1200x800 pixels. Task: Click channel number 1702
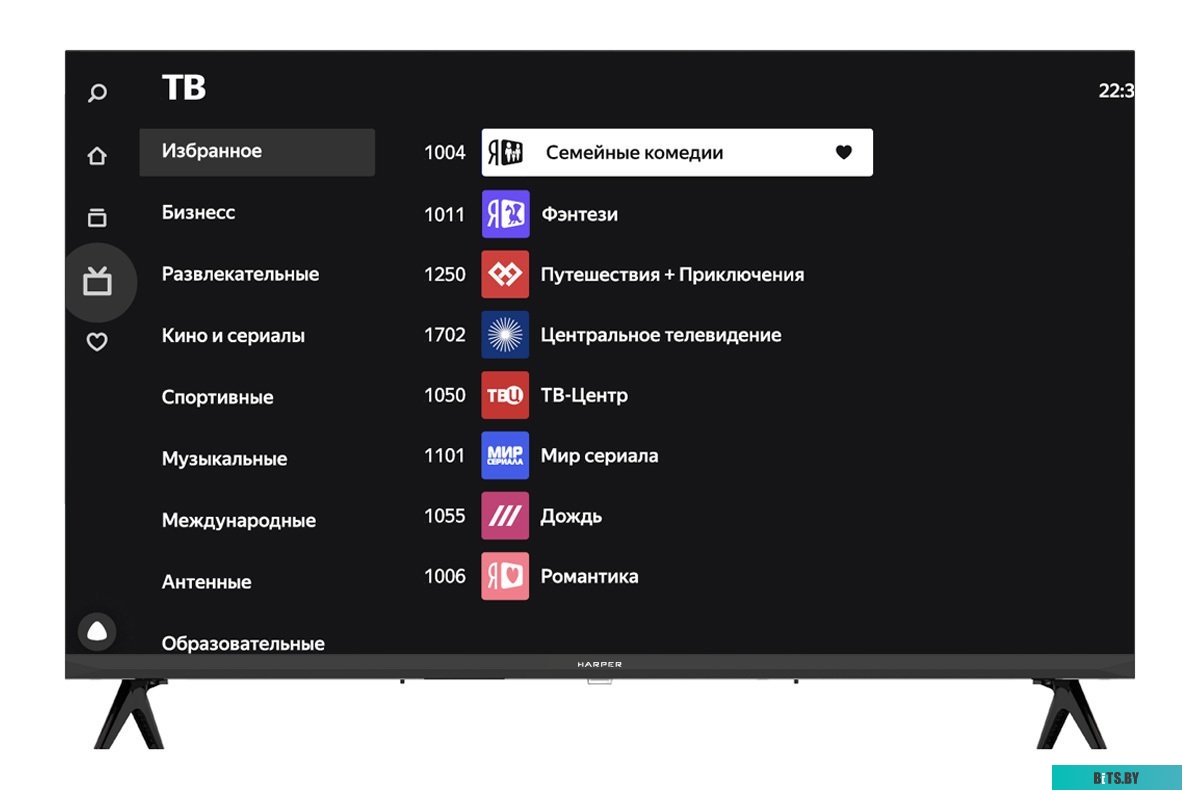click(x=445, y=335)
